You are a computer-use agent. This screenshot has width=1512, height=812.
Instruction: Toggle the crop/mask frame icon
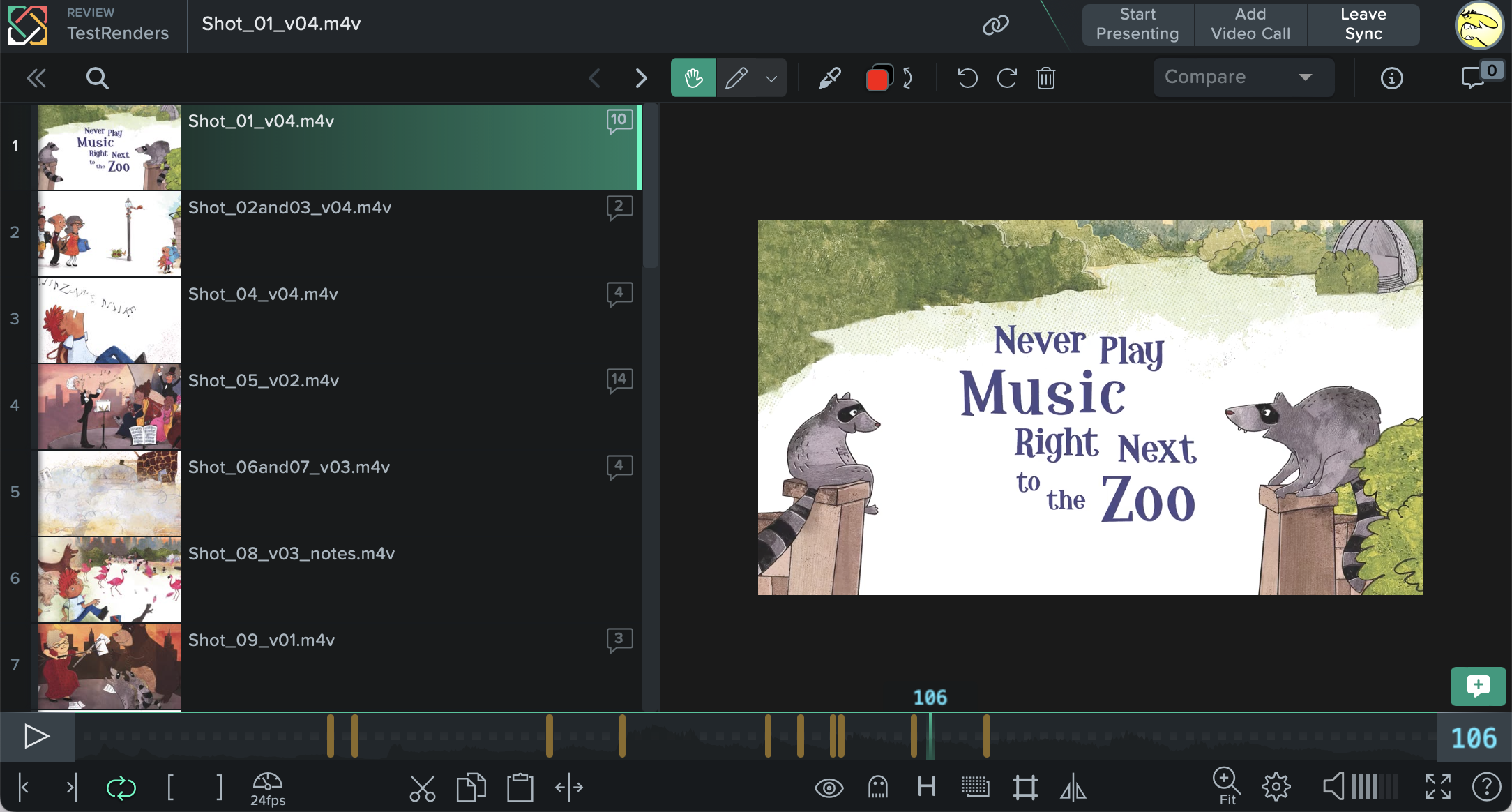[1025, 788]
